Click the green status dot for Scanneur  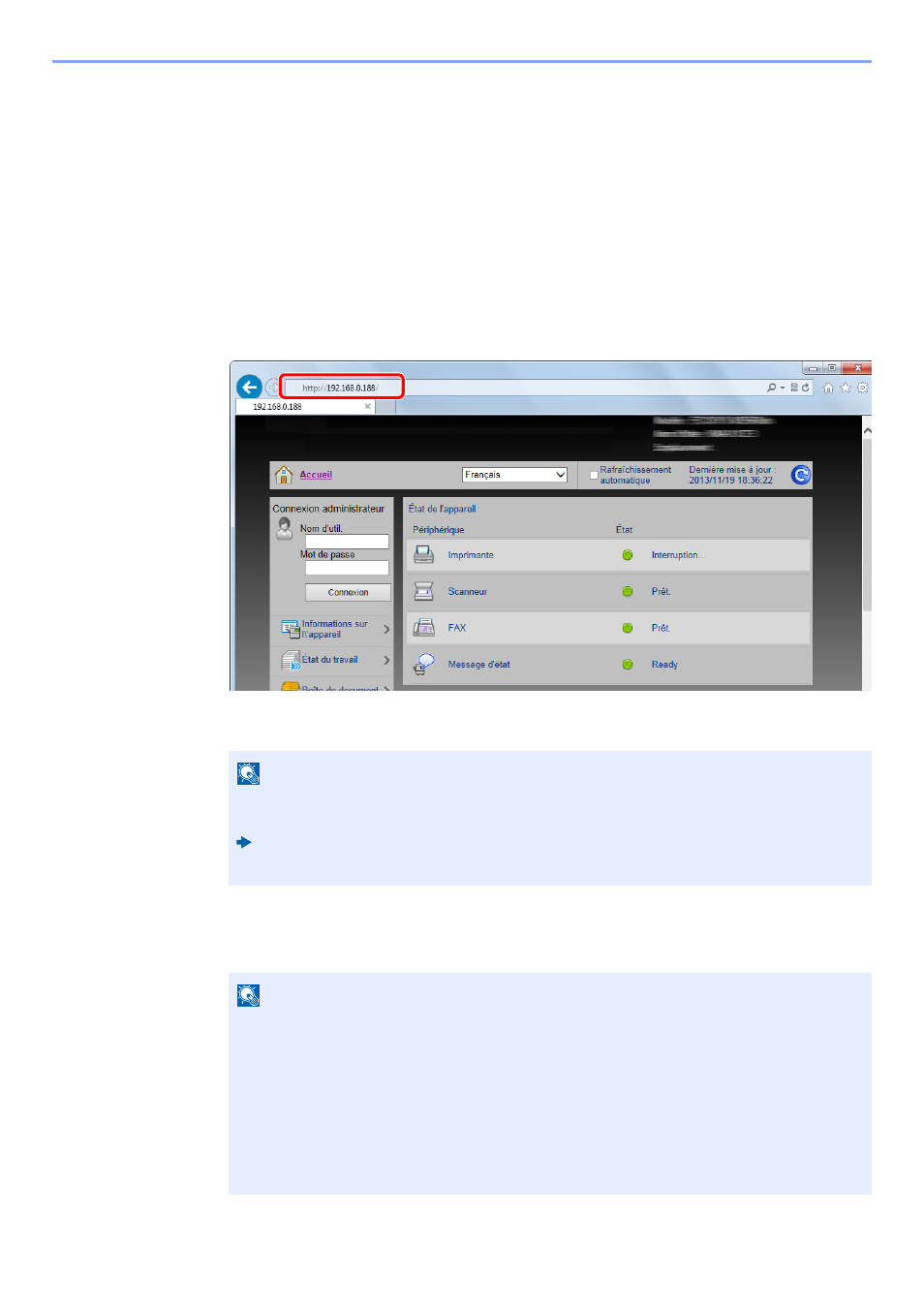click(628, 592)
